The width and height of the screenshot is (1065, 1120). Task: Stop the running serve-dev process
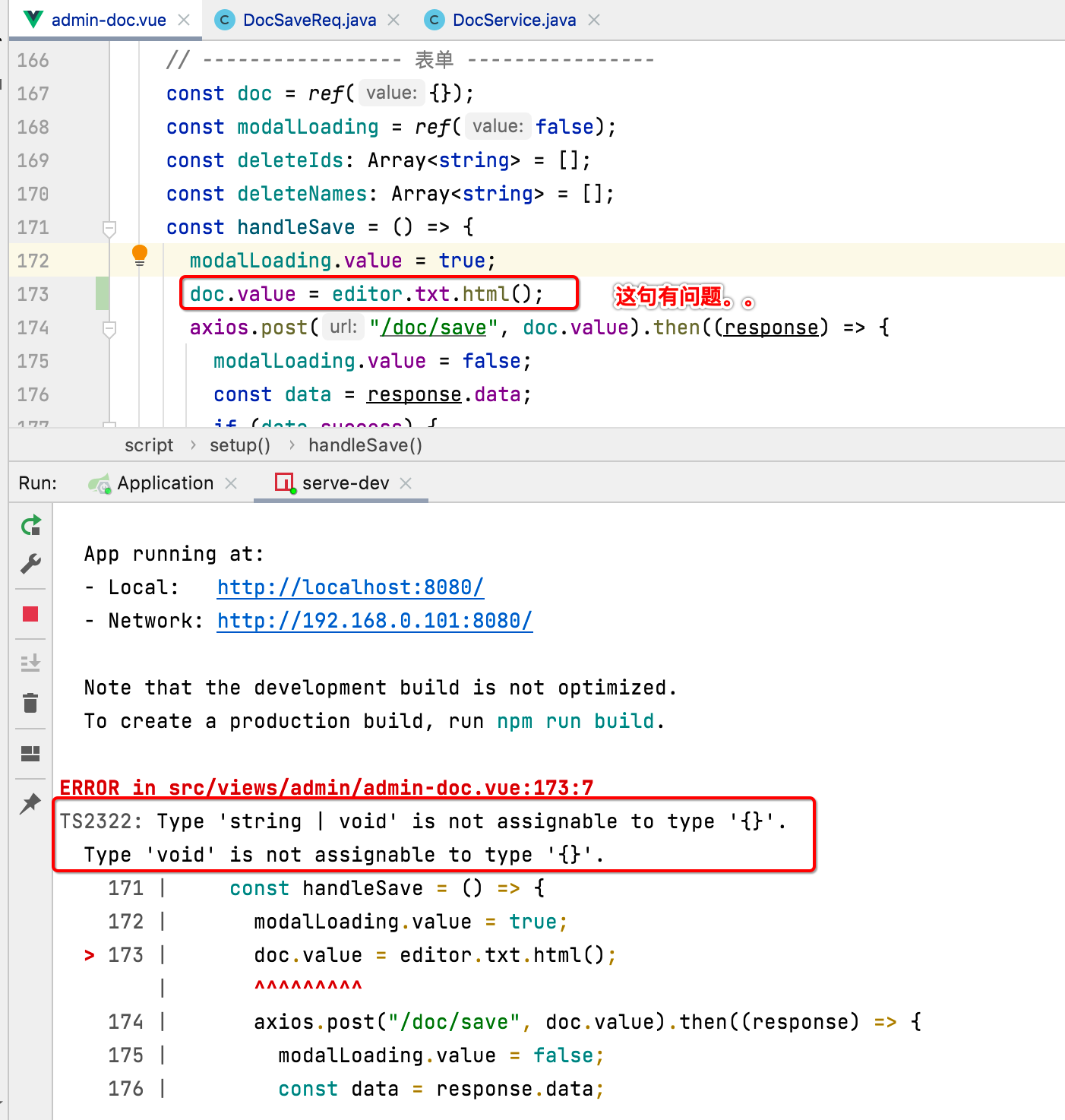pyautogui.click(x=30, y=614)
